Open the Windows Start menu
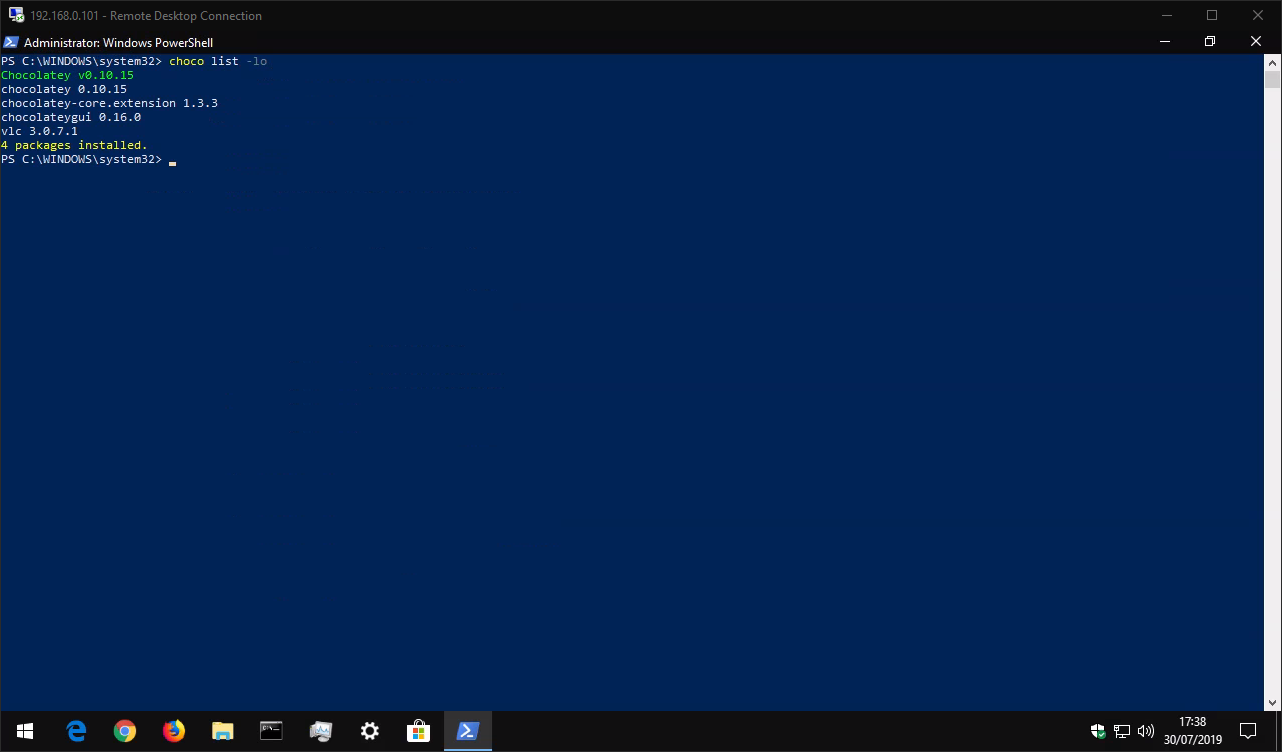Image resolution: width=1282 pixels, height=752 pixels. click(24, 731)
